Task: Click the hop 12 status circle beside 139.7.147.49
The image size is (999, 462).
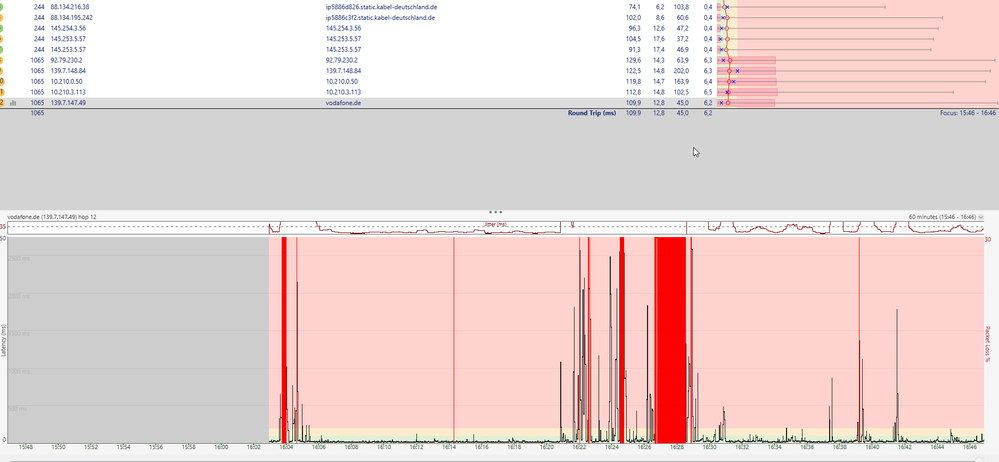Action: [x=1, y=103]
